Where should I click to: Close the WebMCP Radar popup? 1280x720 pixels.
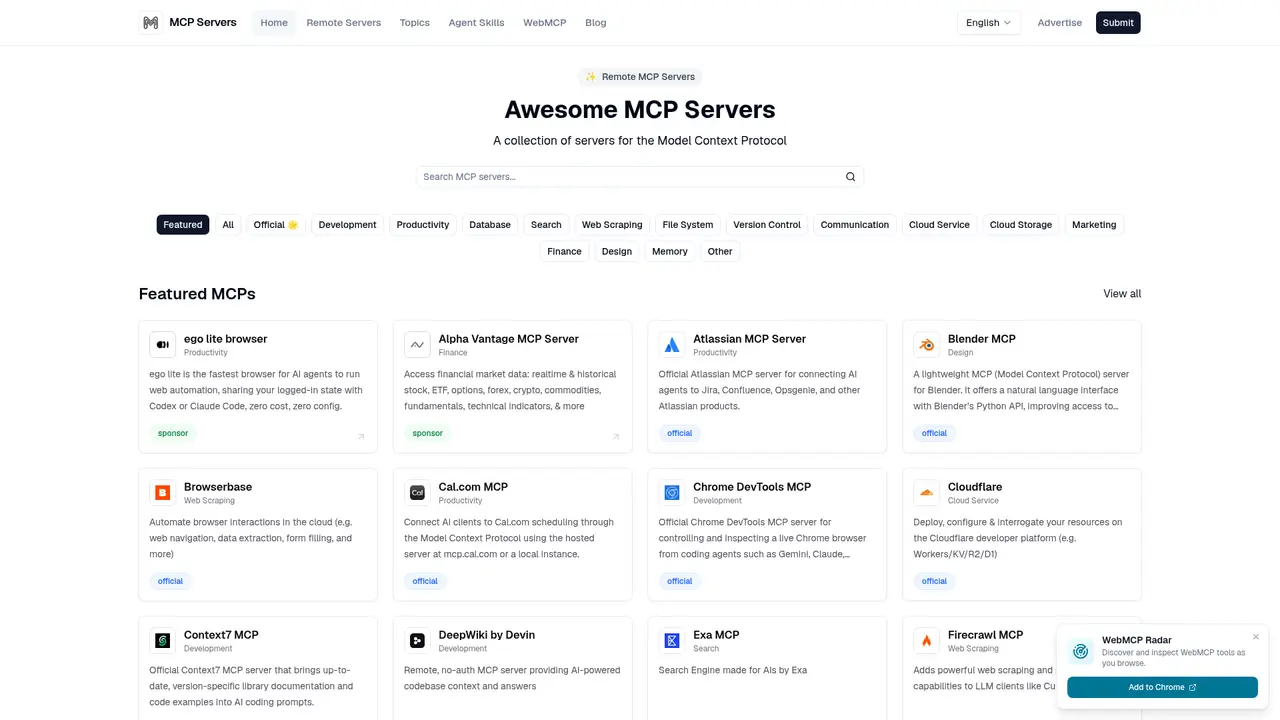[x=1256, y=637]
